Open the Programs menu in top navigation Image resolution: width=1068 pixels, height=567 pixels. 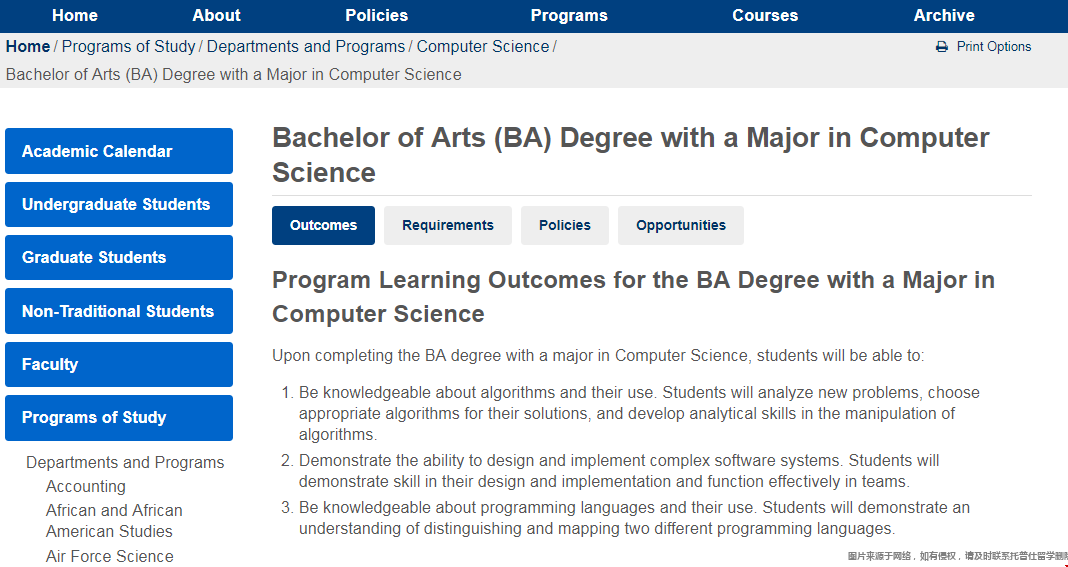coord(569,16)
